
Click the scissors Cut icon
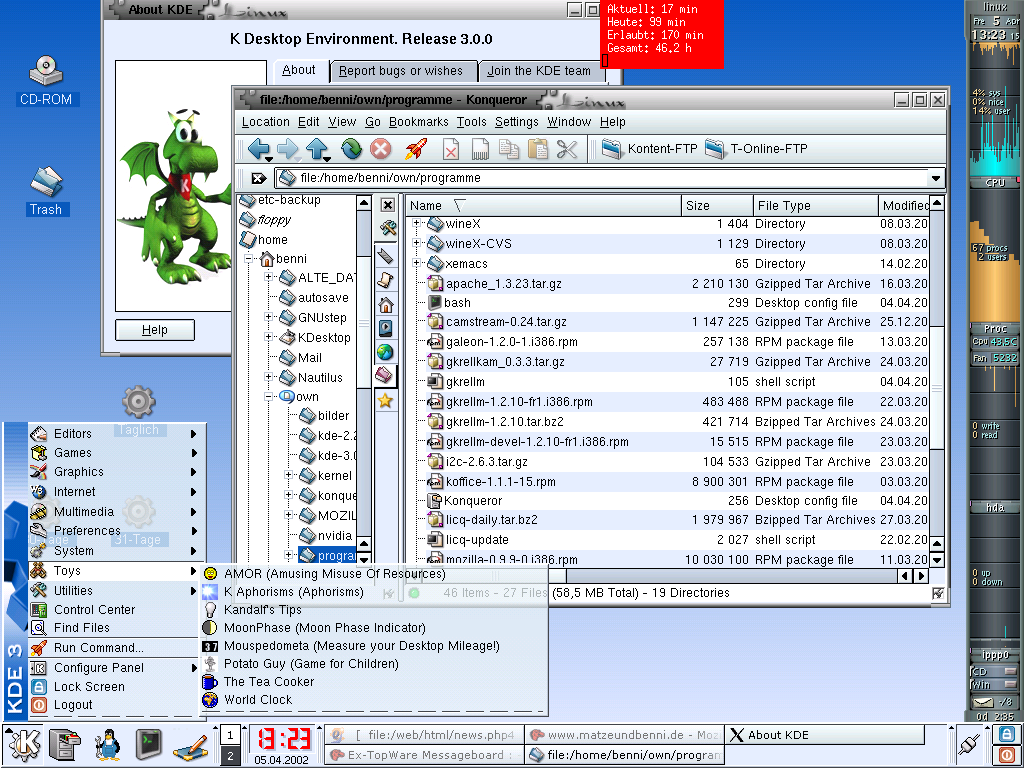pos(567,149)
